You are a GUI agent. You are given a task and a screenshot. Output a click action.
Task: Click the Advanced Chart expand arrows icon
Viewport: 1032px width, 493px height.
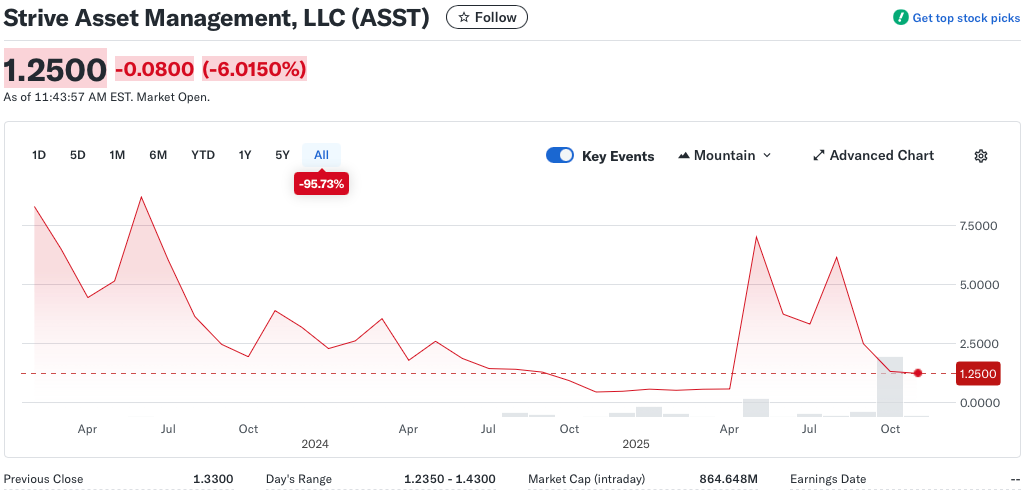click(818, 156)
